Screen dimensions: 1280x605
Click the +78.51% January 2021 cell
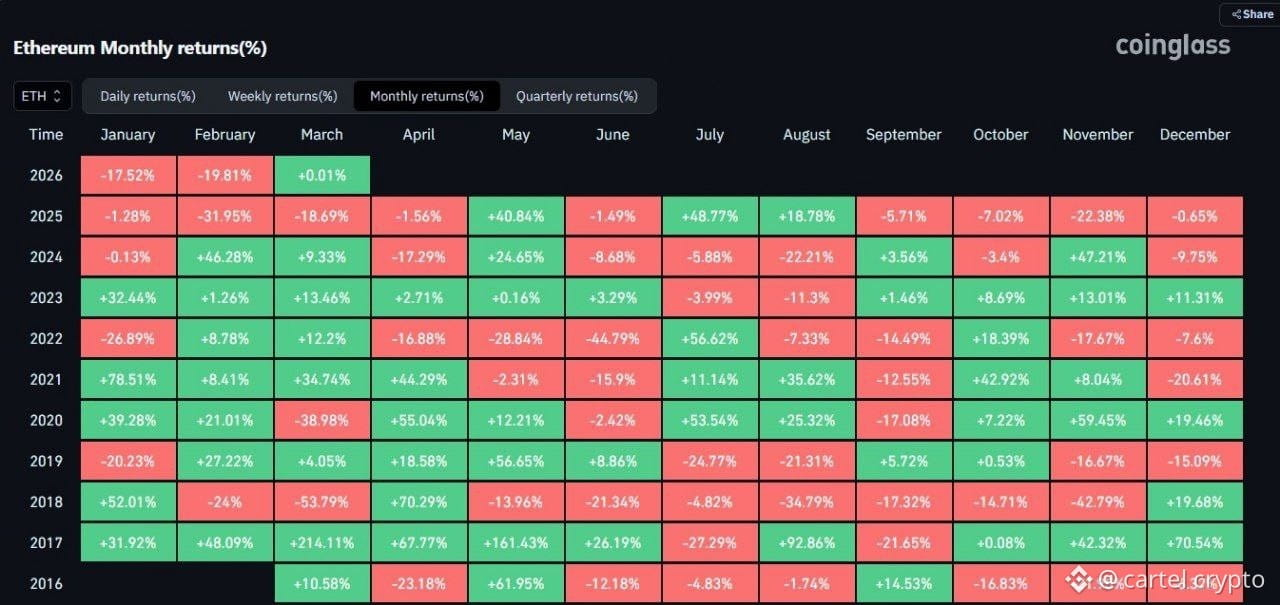(x=128, y=380)
